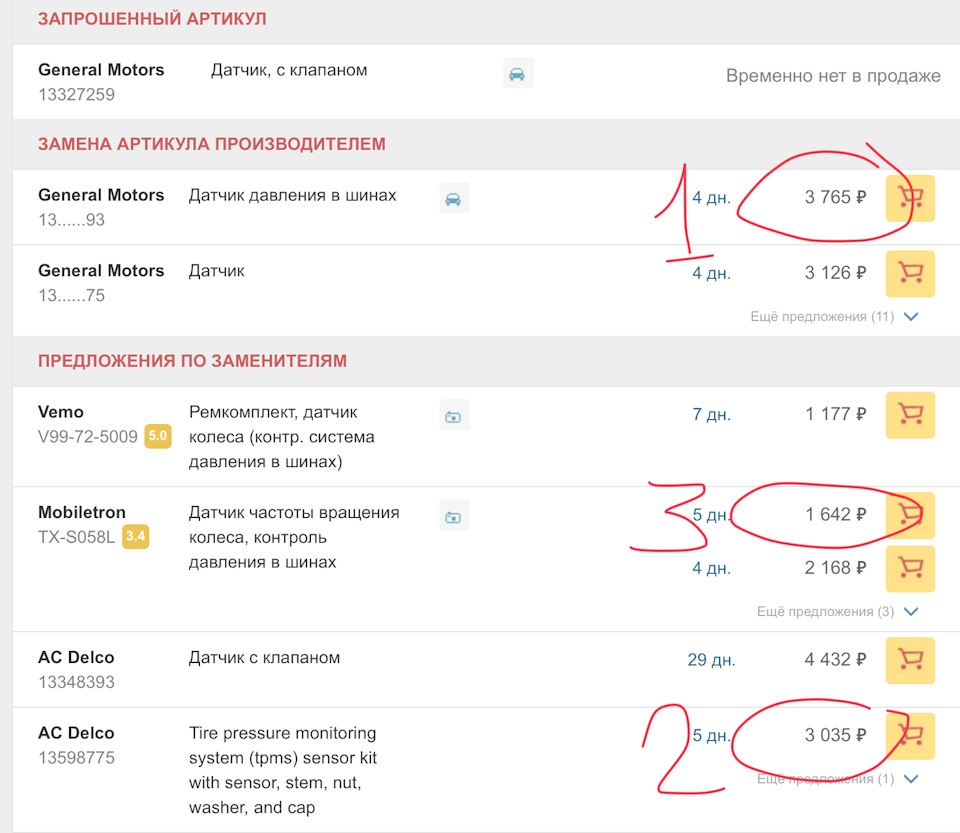The height and width of the screenshot is (833, 960).
Task: Add 3 765 ₽ GM tire pressure sensor to cart
Action: click(x=910, y=197)
